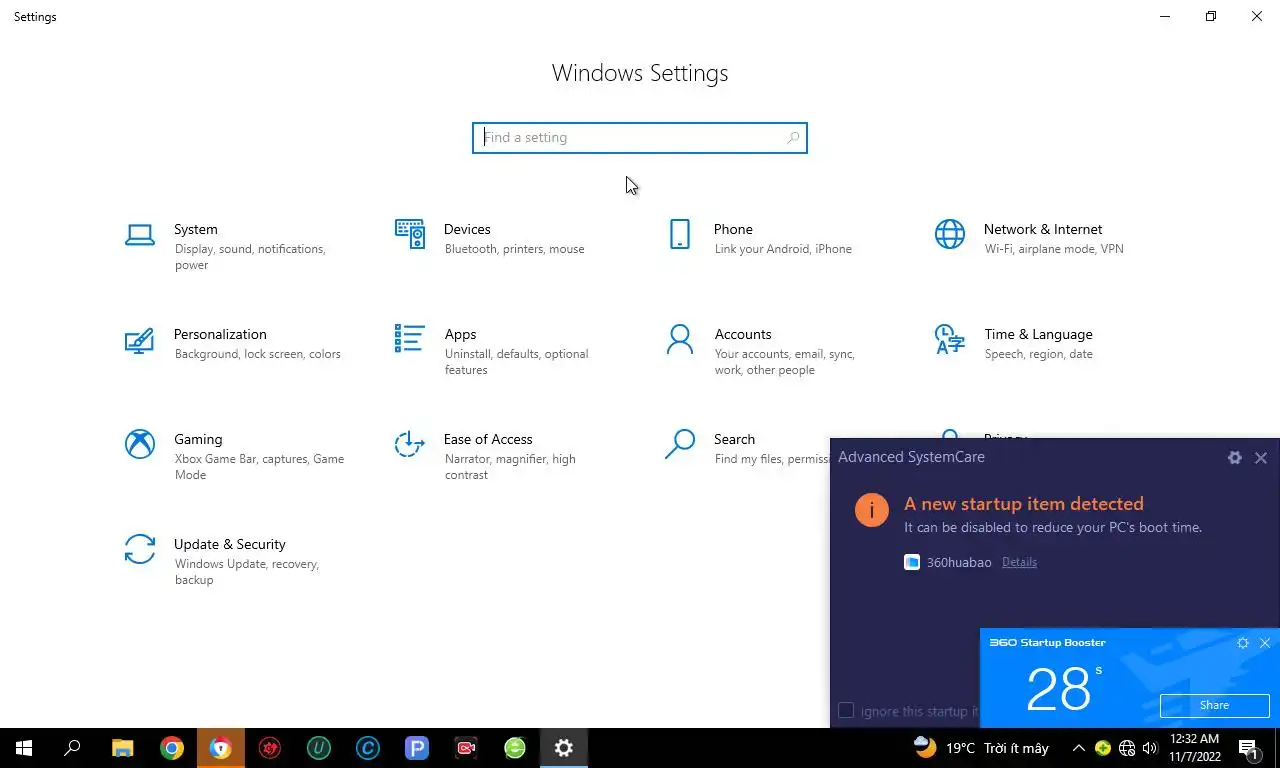Click the System heading text

pyautogui.click(x=195, y=229)
